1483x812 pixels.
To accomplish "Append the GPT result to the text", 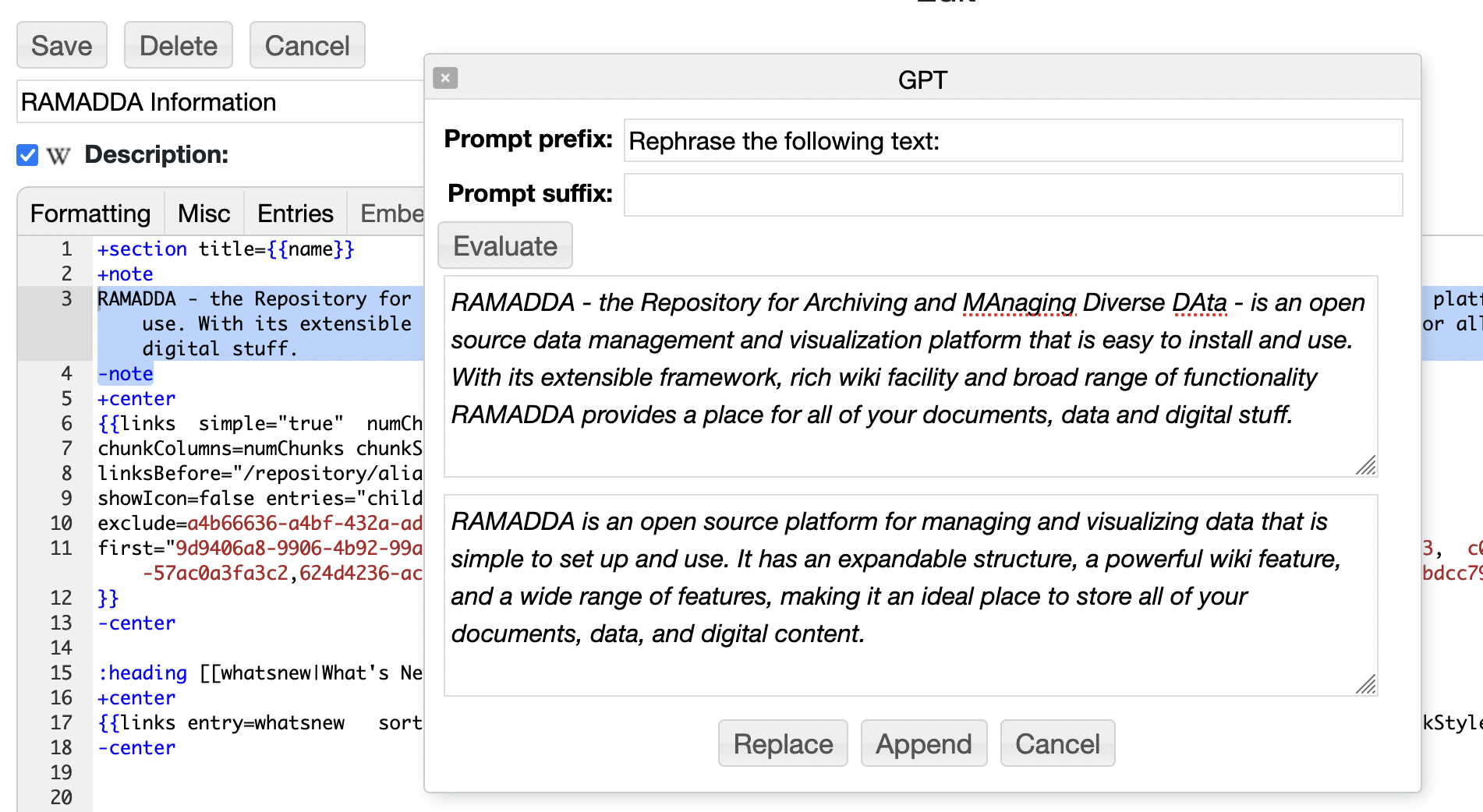I will click(x=923, y=744).
